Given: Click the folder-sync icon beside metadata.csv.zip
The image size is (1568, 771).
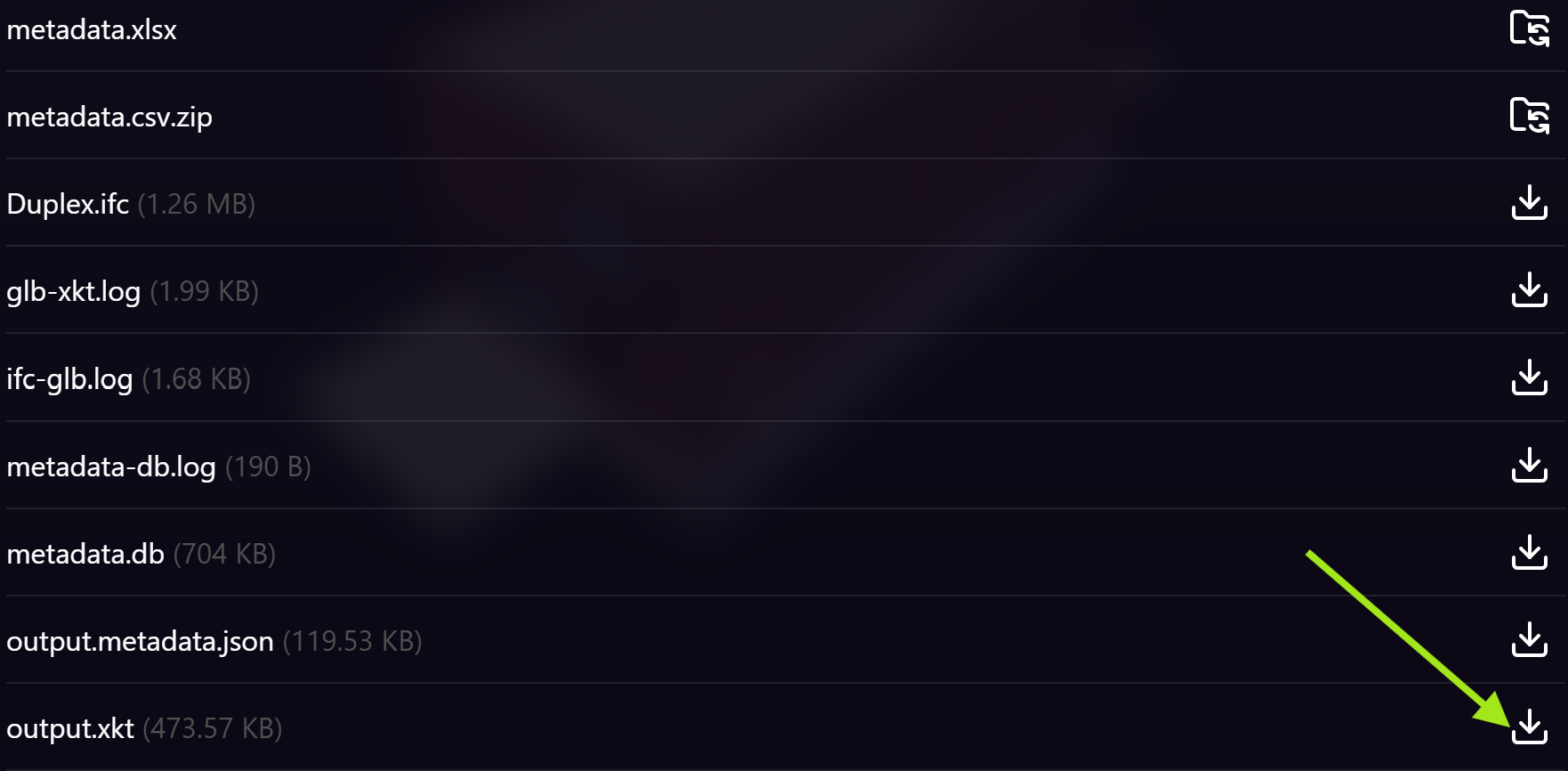Looking at the screenshot, I should tap(1529, 116).
